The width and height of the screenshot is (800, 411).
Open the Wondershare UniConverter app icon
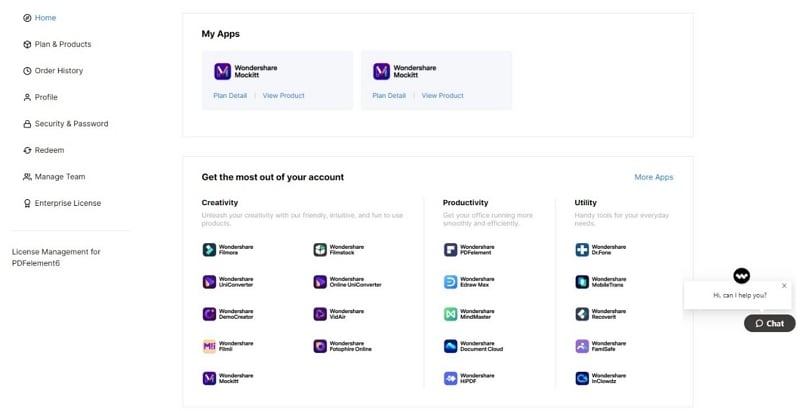pos(209,282)
